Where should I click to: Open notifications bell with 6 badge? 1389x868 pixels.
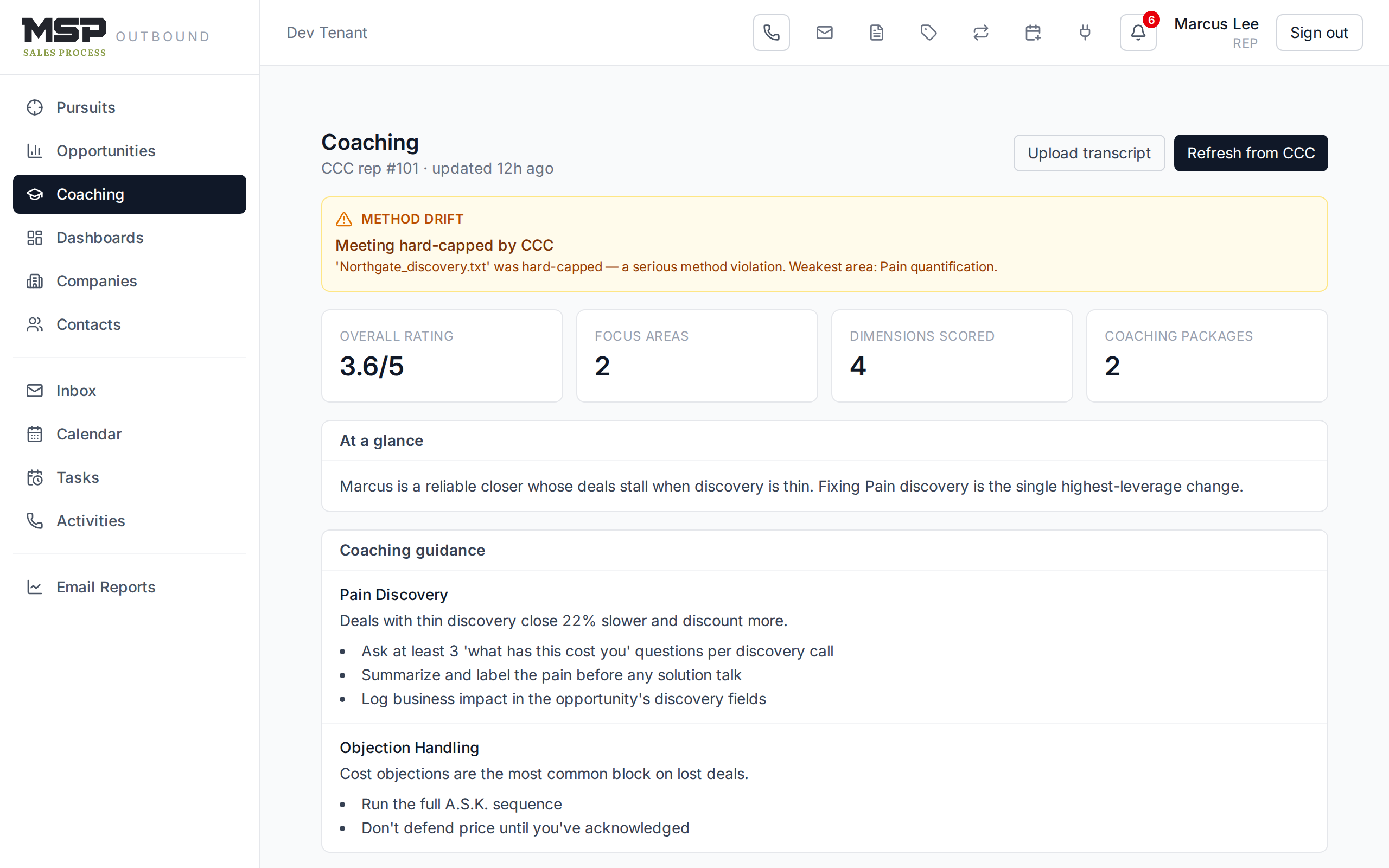[1138, 33]
